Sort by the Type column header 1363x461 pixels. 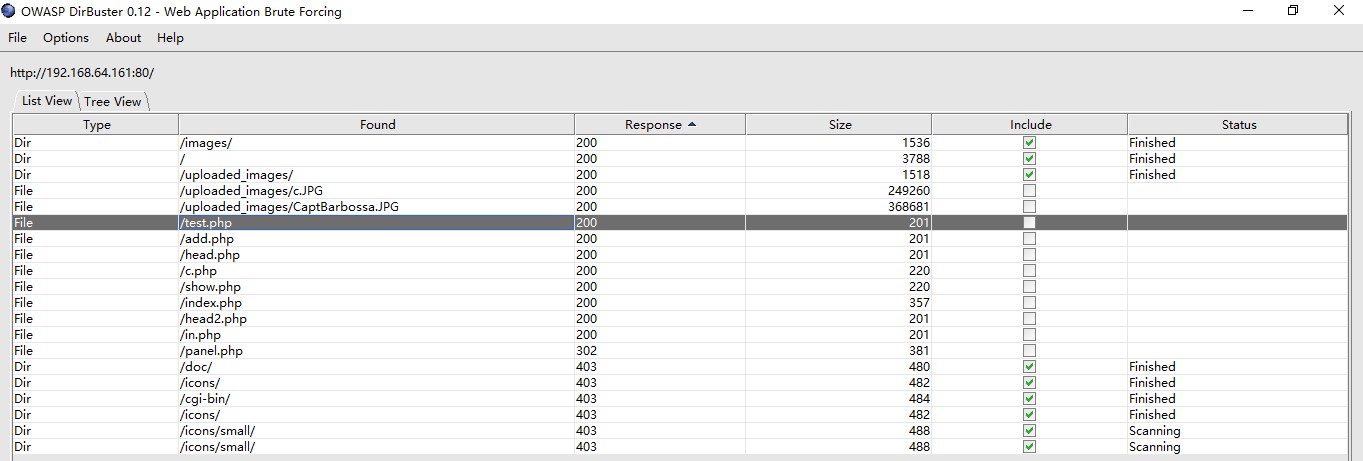click(x=97, y=125)
